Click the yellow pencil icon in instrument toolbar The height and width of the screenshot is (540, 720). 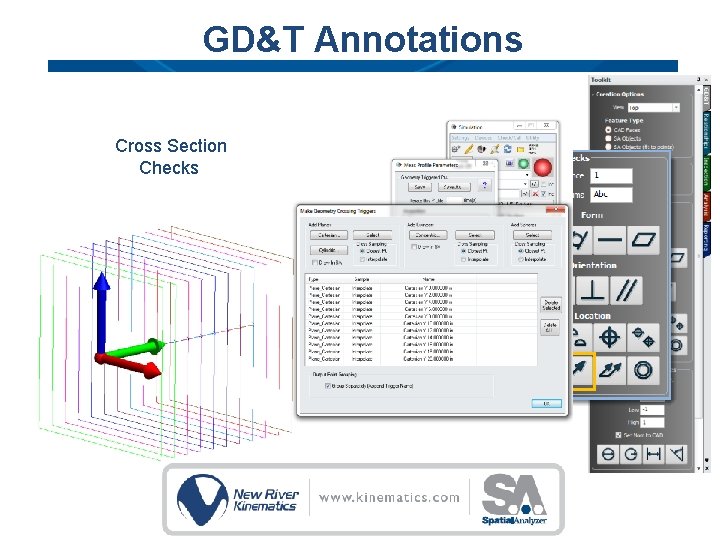tap(469, 149)
